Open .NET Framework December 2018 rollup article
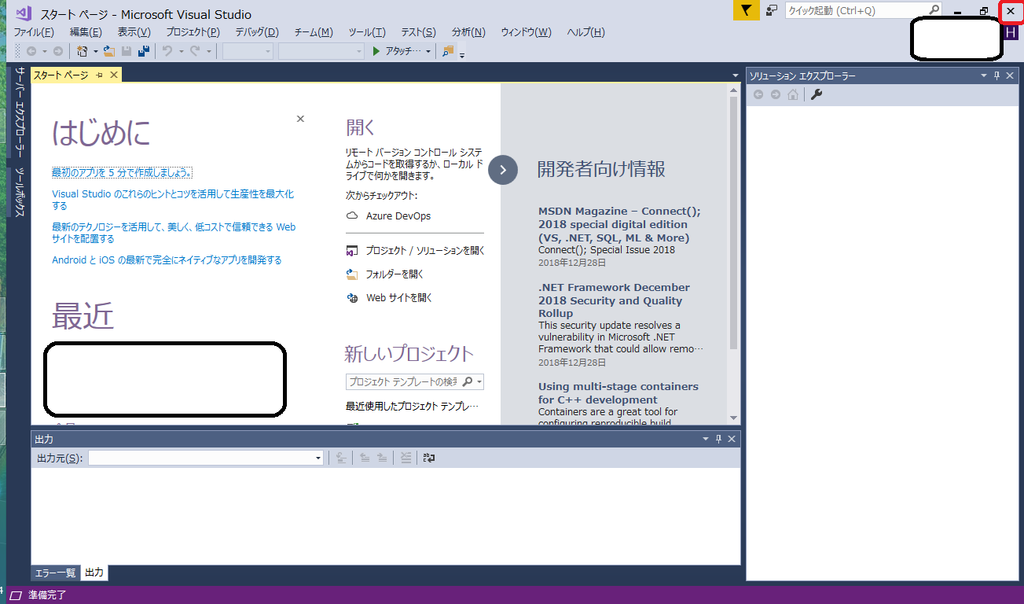Image resolution: width=1024 pixels, height=604 pixels. (x=614, y=300)
